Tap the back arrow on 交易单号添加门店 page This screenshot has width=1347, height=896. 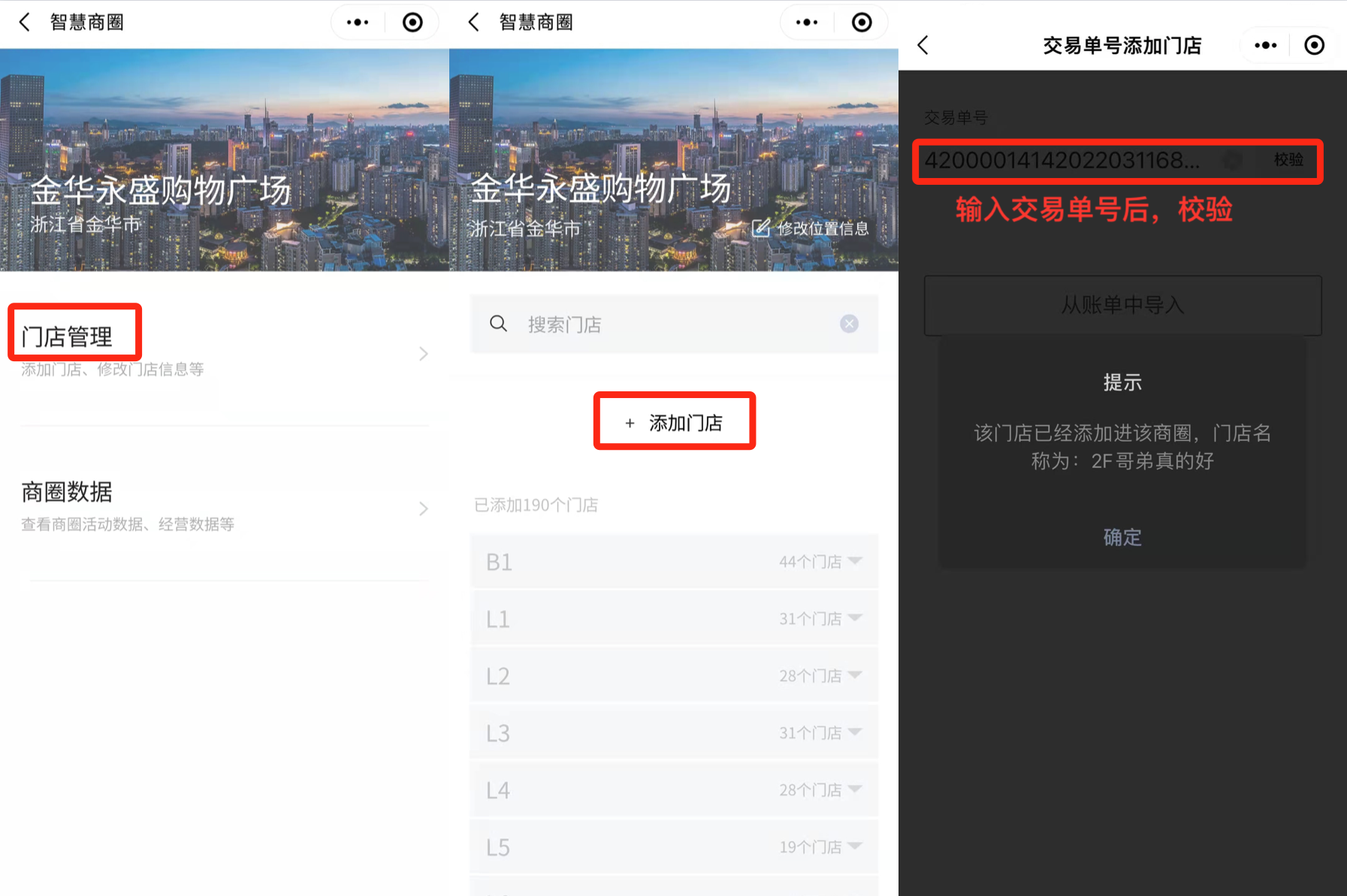click(923, 45)
